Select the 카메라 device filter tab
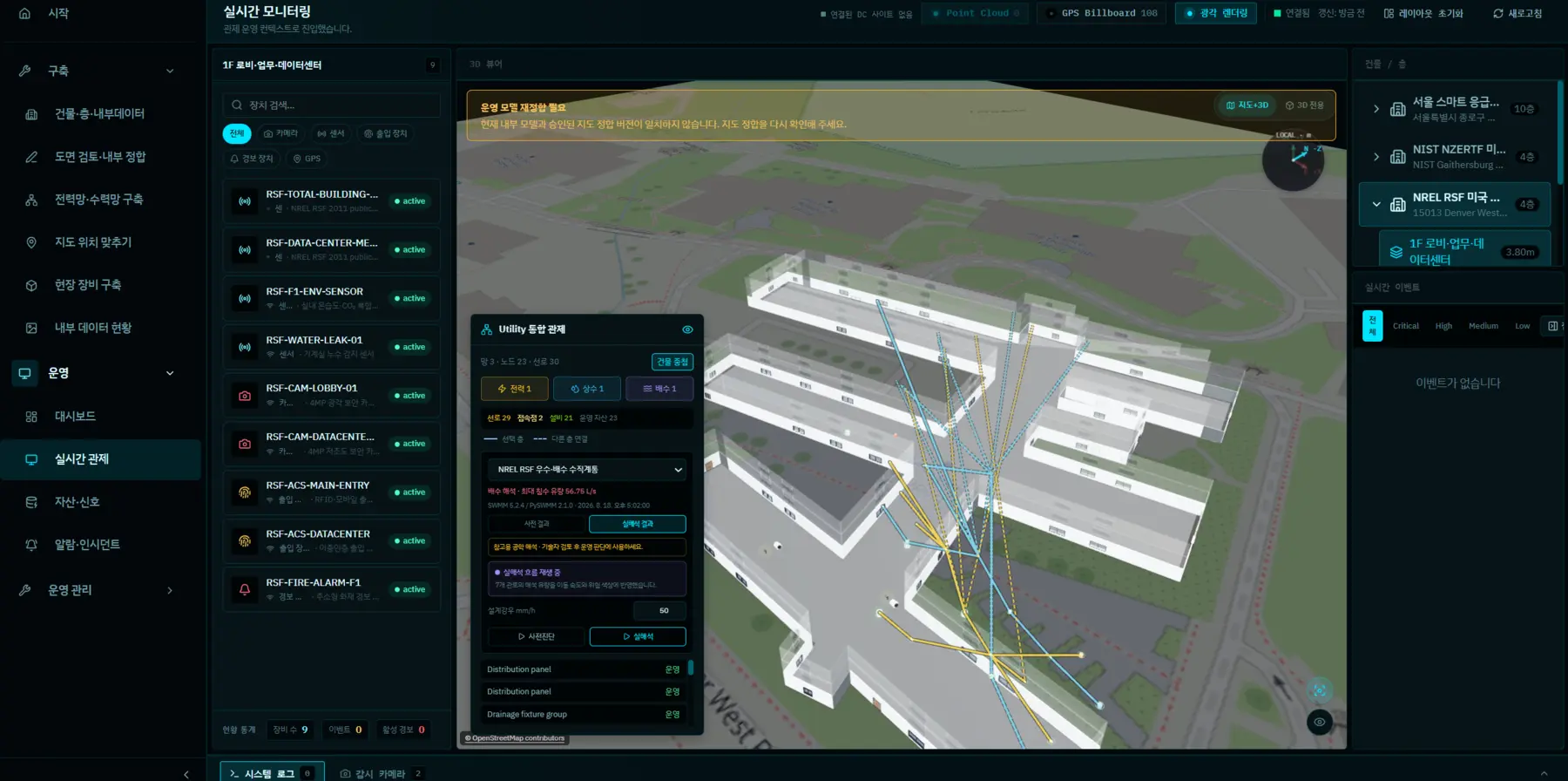Screen dimensions: 1568x781 pyautogui.click(x=280, y=133)
